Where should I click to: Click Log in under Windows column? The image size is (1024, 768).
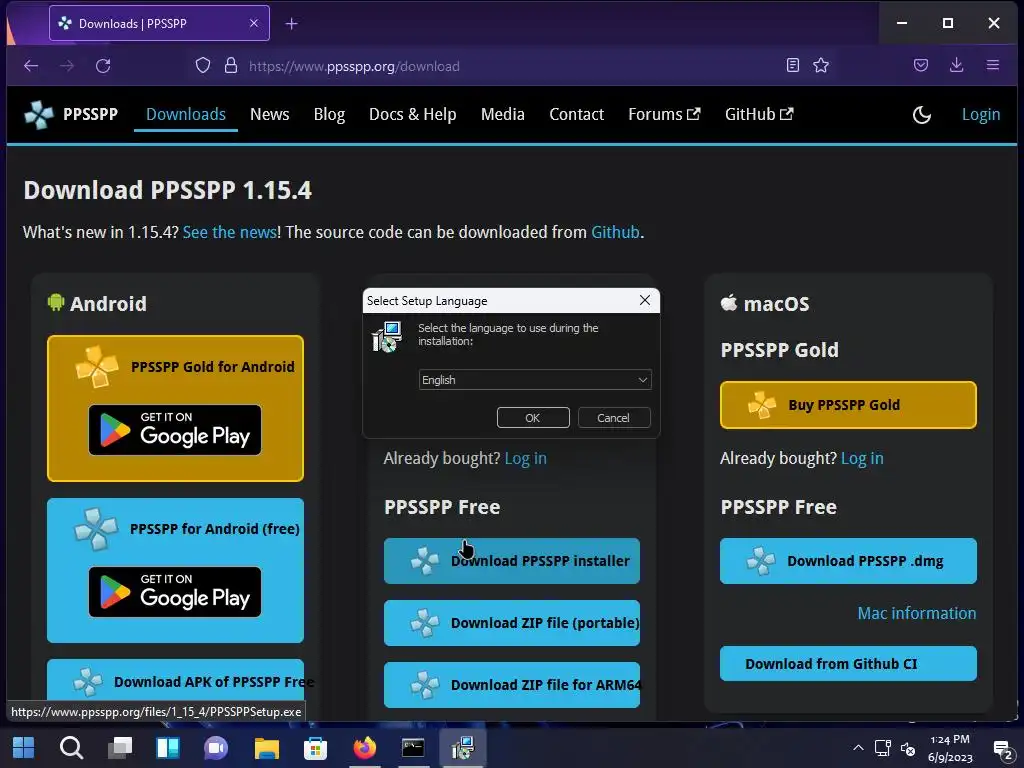pyautogui.click(x=526, y=458)
